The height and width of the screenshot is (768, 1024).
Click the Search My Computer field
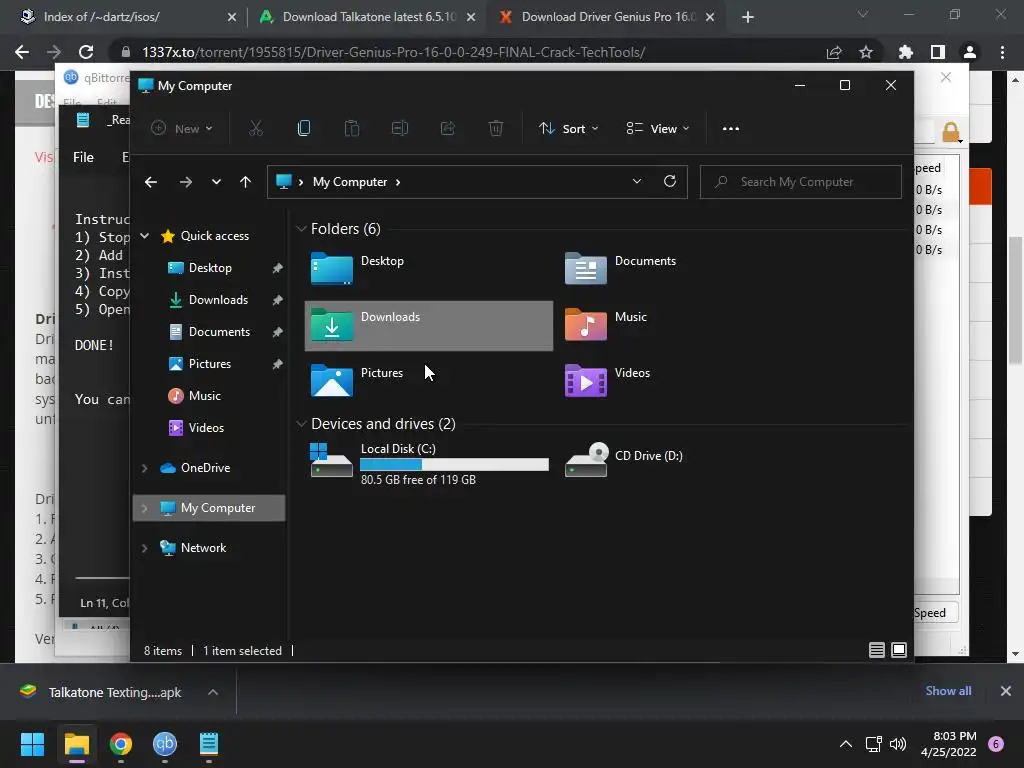[x=801, y=182]
